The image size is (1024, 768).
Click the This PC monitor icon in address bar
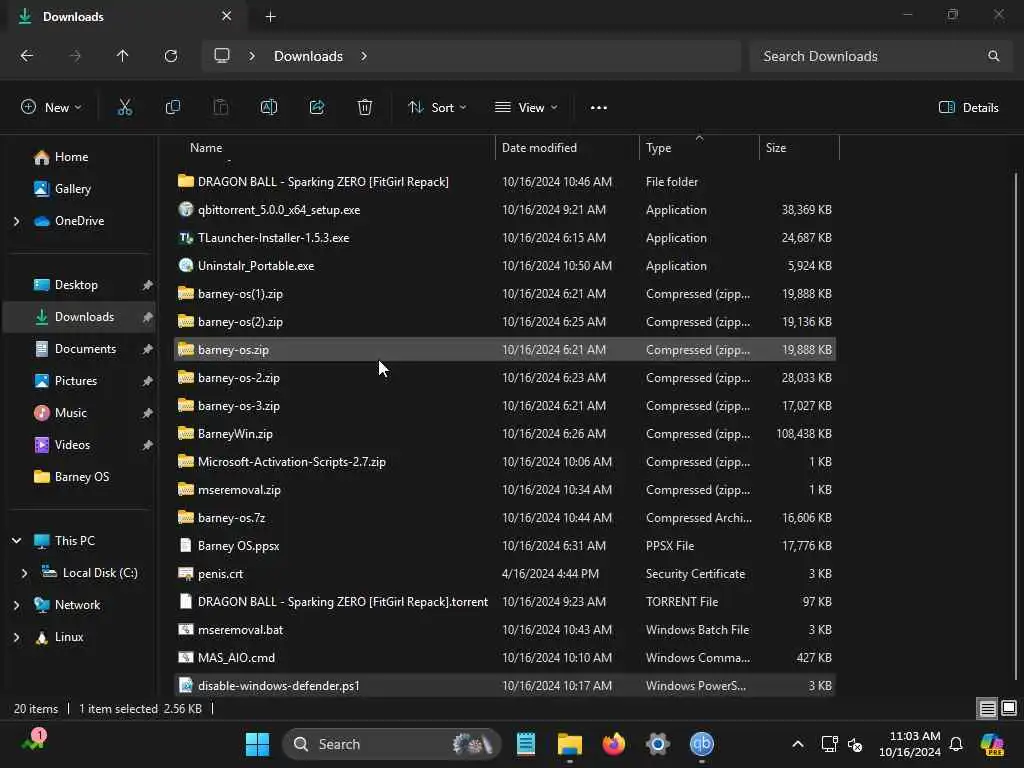tap(222, 56)
